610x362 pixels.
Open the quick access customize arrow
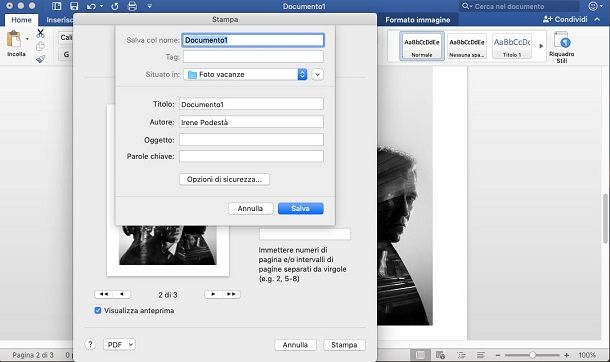(x=149, y=6)
